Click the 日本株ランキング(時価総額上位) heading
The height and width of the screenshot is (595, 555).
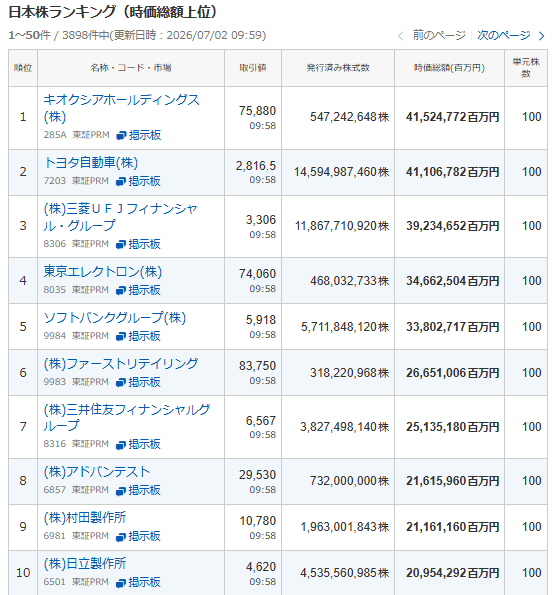[113, 12]
